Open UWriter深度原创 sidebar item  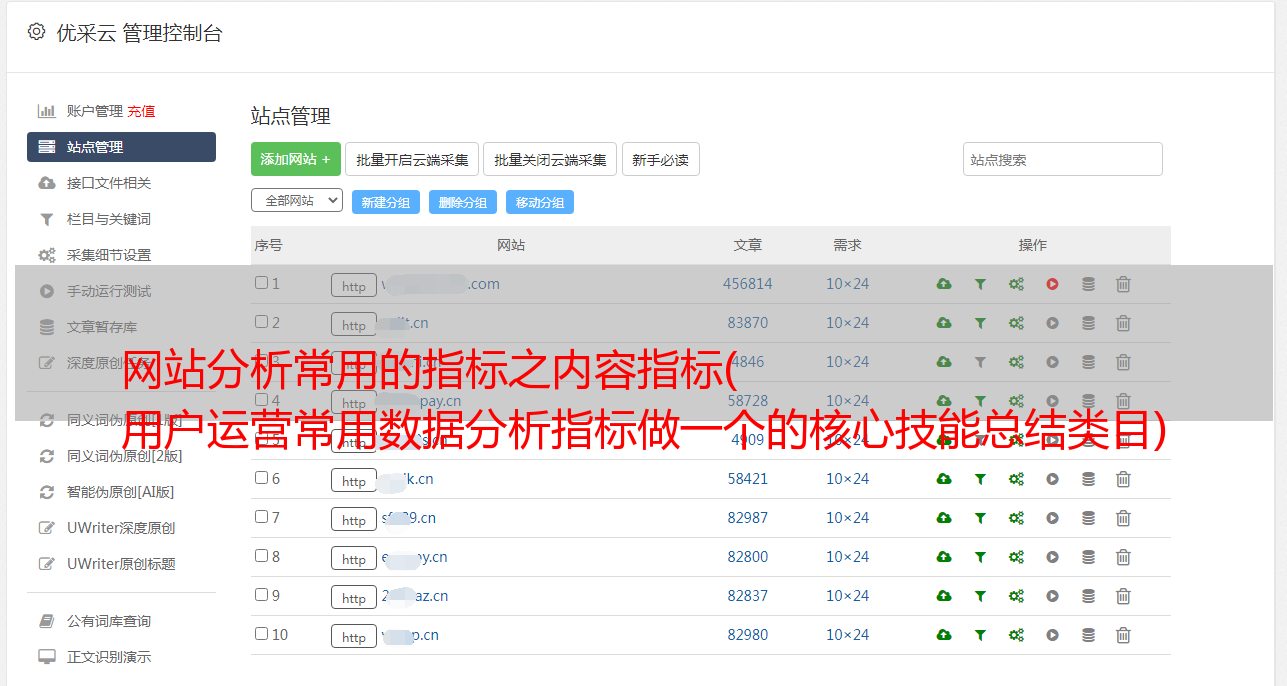[121, 528]
